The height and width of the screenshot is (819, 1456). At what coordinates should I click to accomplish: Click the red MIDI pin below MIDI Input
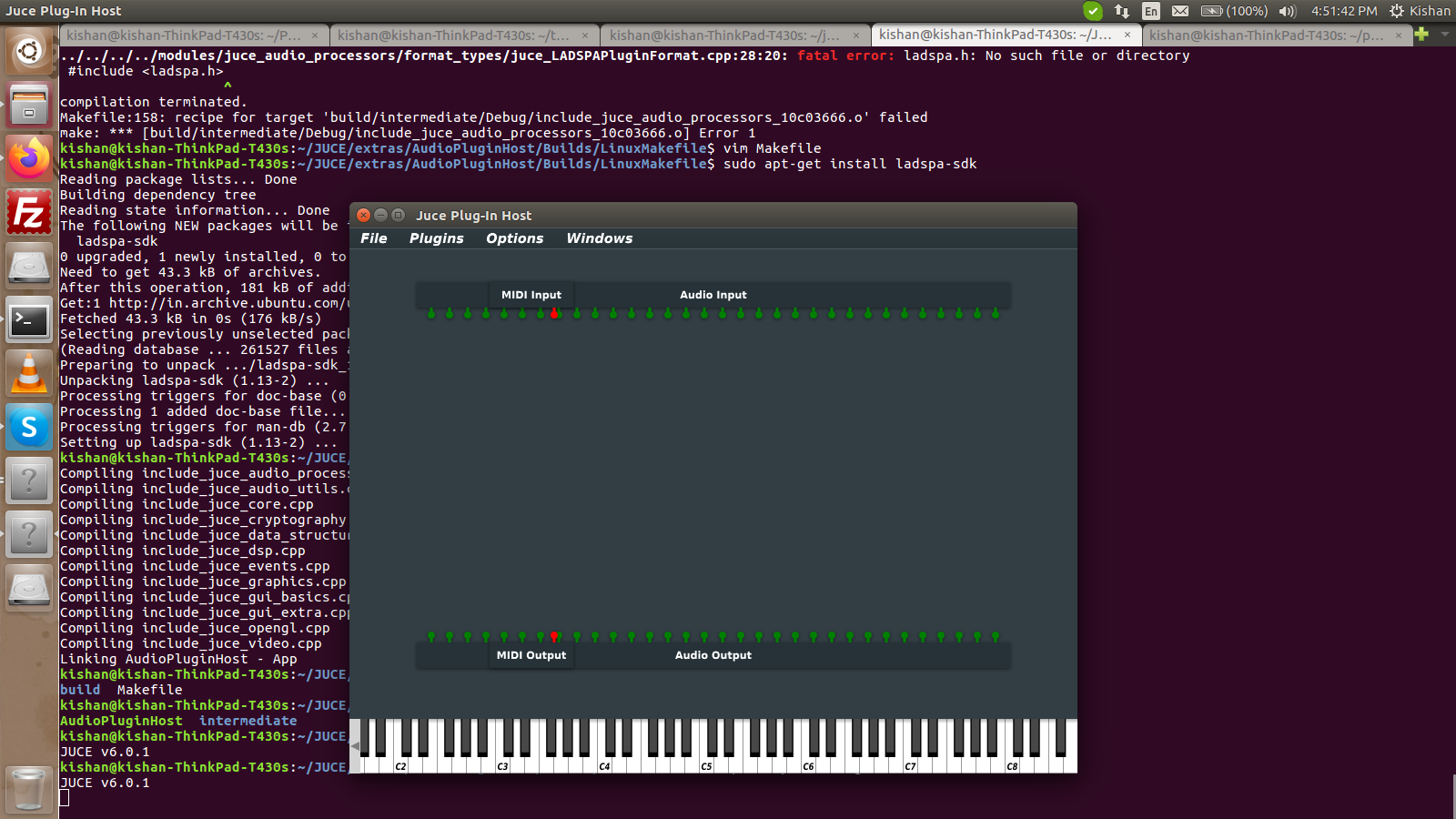(x=554, y=313)
